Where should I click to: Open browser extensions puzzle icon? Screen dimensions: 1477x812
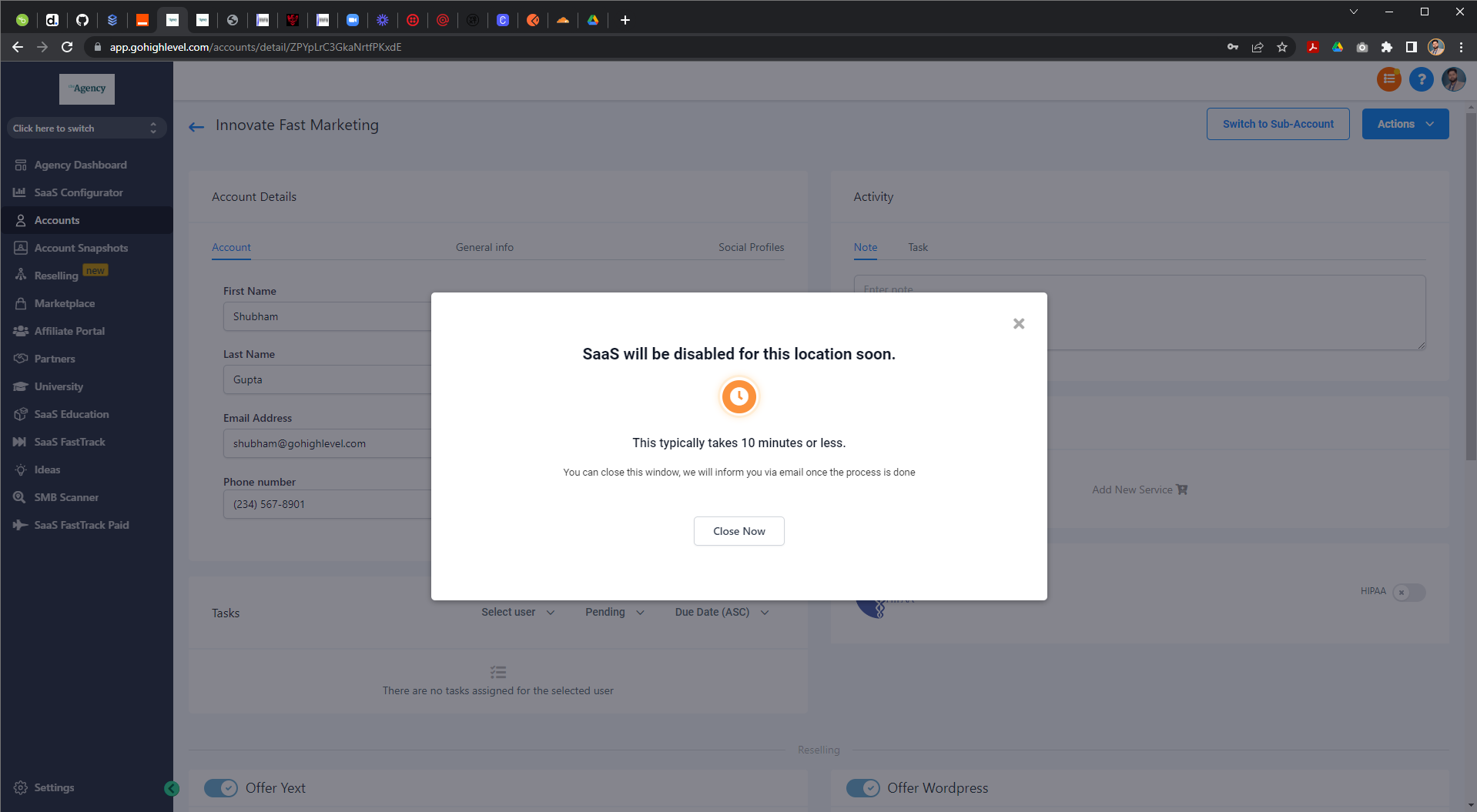tap(1386, 47)
